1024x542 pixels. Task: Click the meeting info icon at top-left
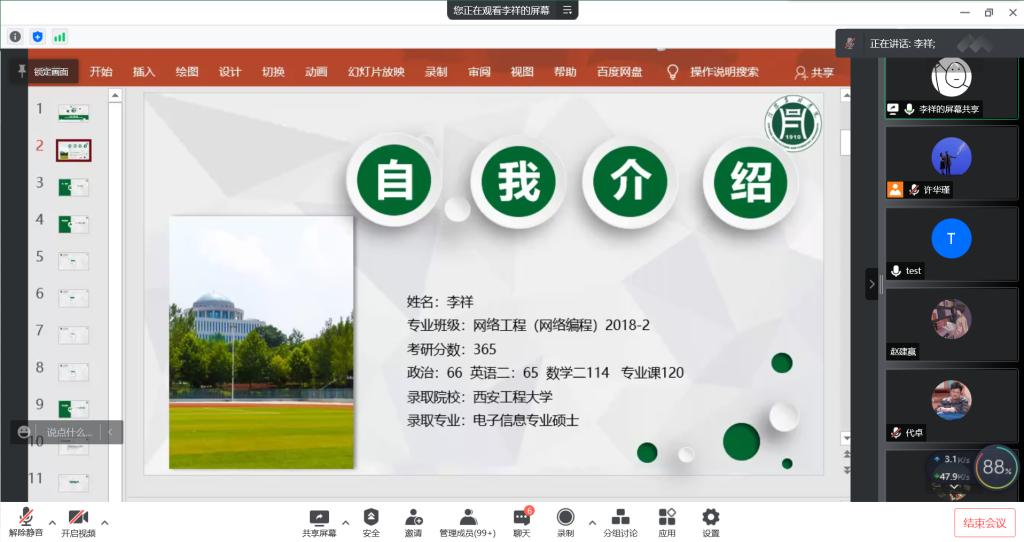click(15, 37)
